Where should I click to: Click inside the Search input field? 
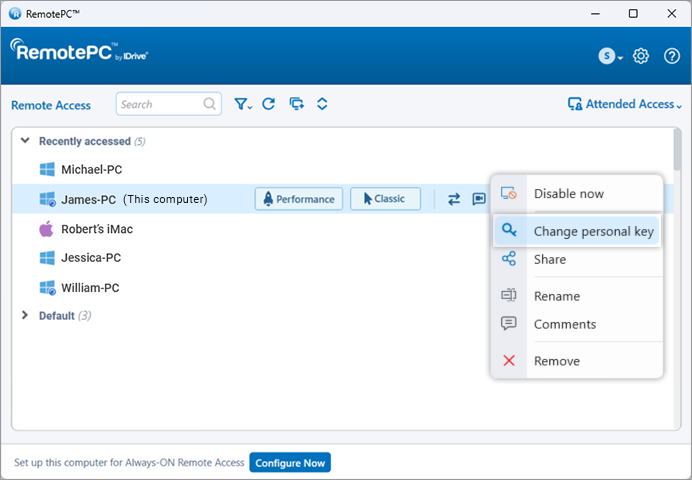[158, 104]
